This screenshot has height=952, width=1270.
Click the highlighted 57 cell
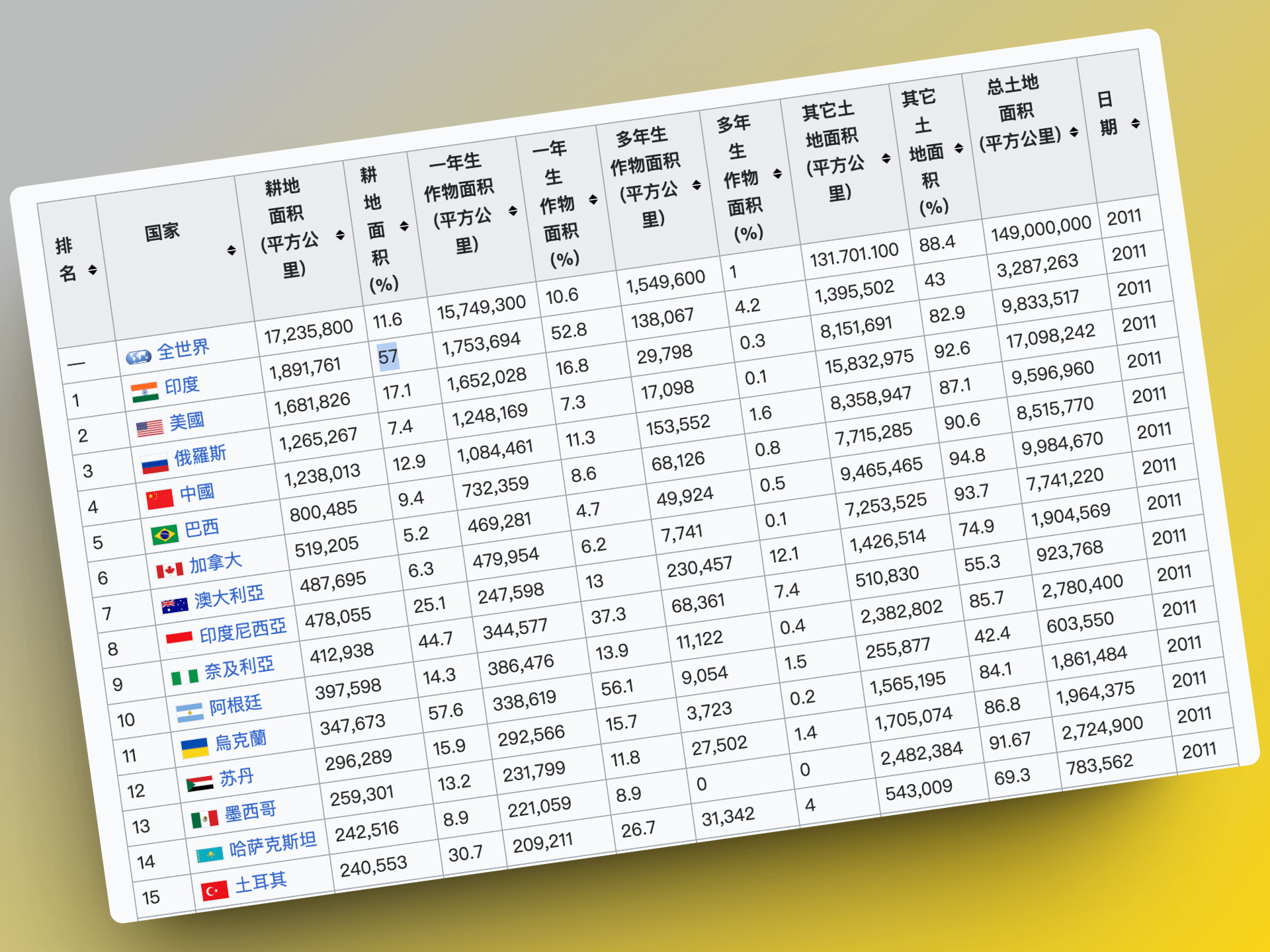point(388,357)
